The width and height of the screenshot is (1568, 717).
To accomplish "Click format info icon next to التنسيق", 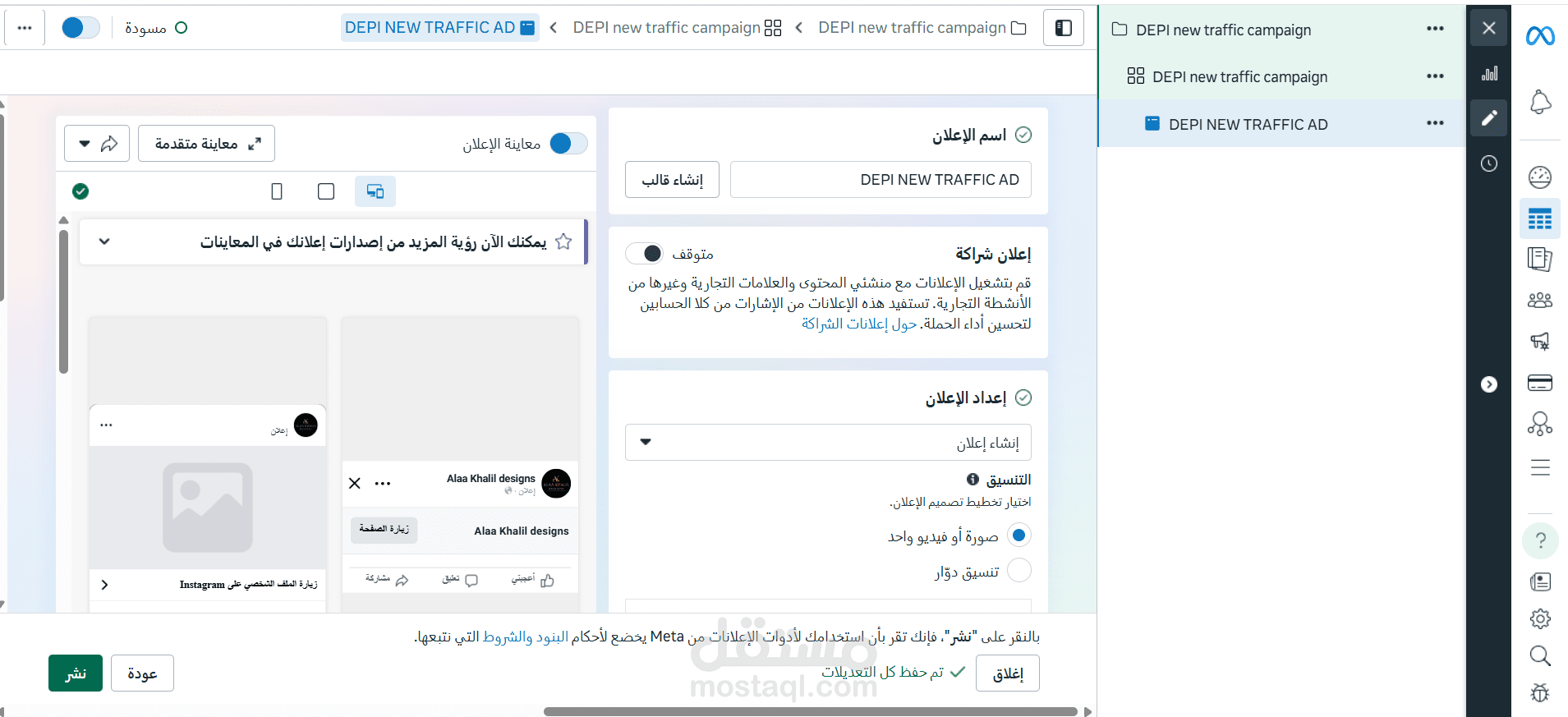I will [973, 480].
